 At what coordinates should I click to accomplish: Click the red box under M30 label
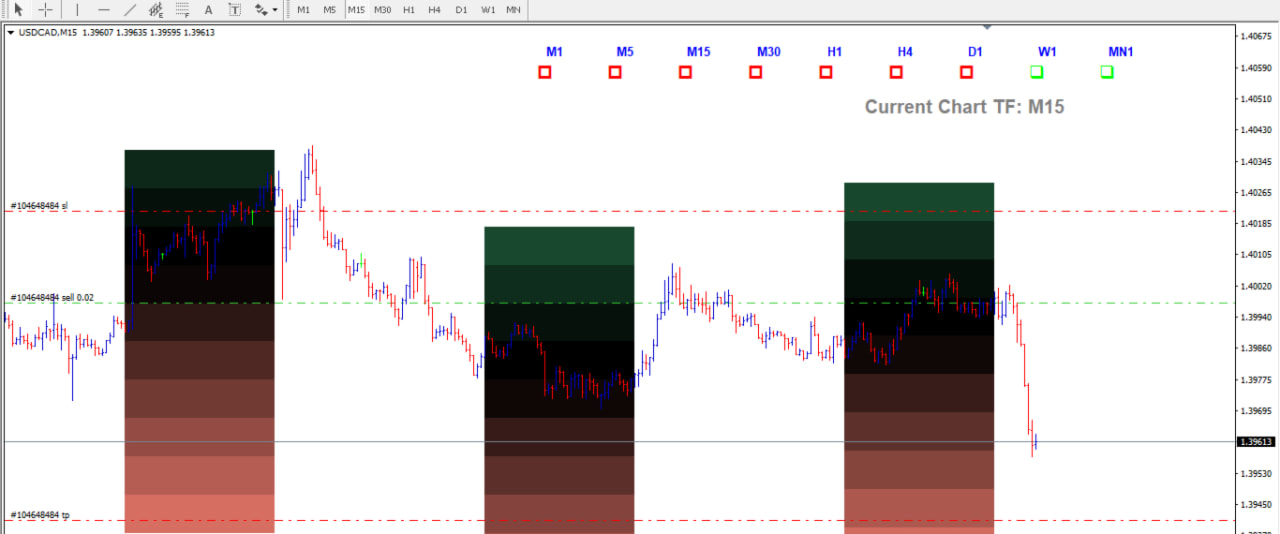756,72
